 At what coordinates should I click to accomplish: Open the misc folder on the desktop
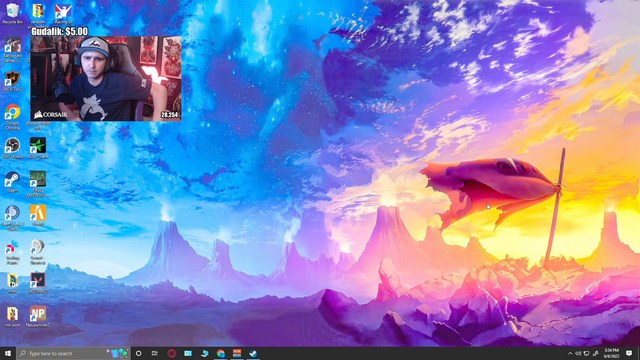[x=13, y=282]
